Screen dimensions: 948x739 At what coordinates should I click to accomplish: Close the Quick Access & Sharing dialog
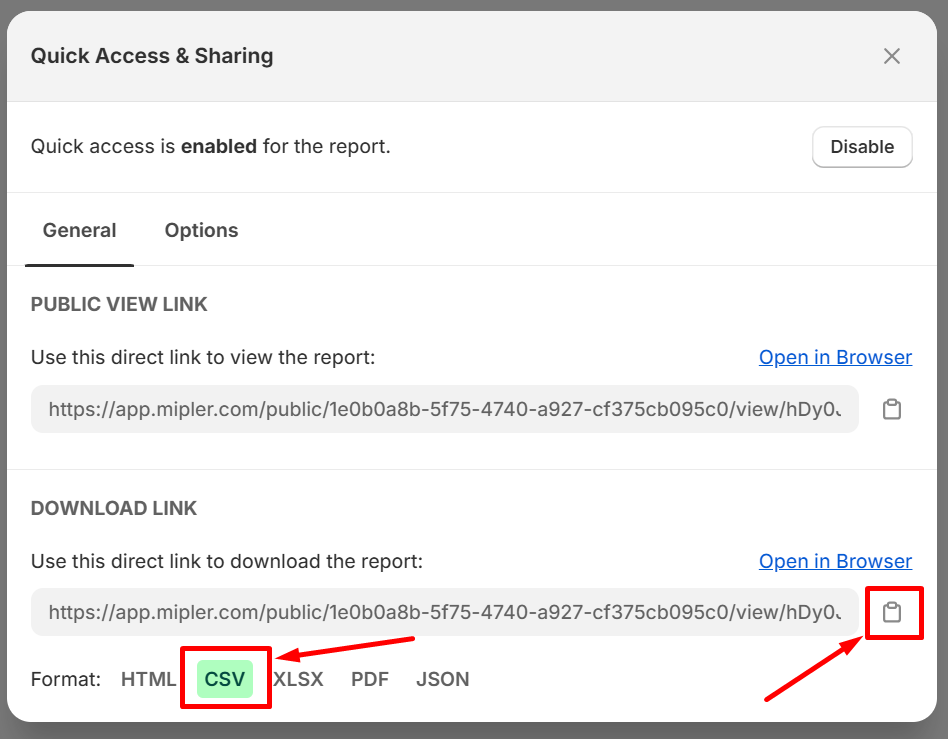891,57
